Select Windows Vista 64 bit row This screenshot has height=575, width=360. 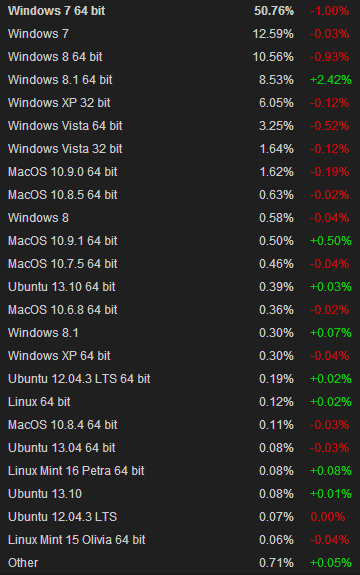[180, 126]
